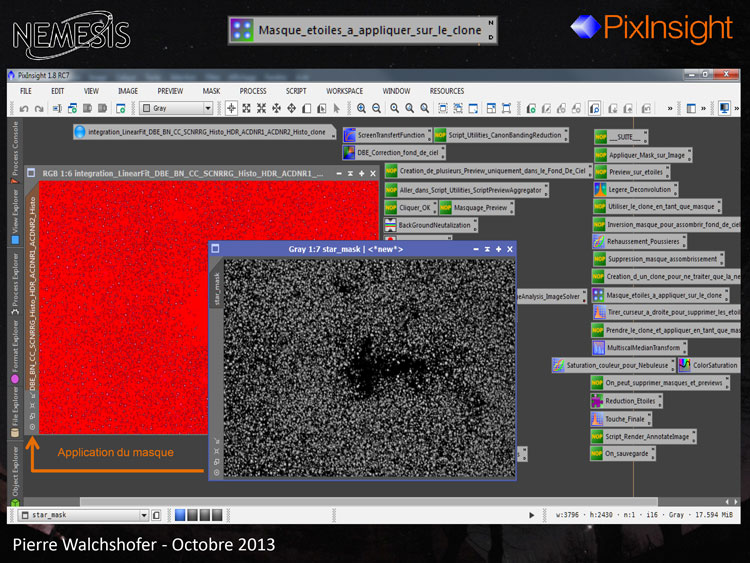
Task: Redo with the redo arrow toolbar icon
Action: tap(39, 109)
